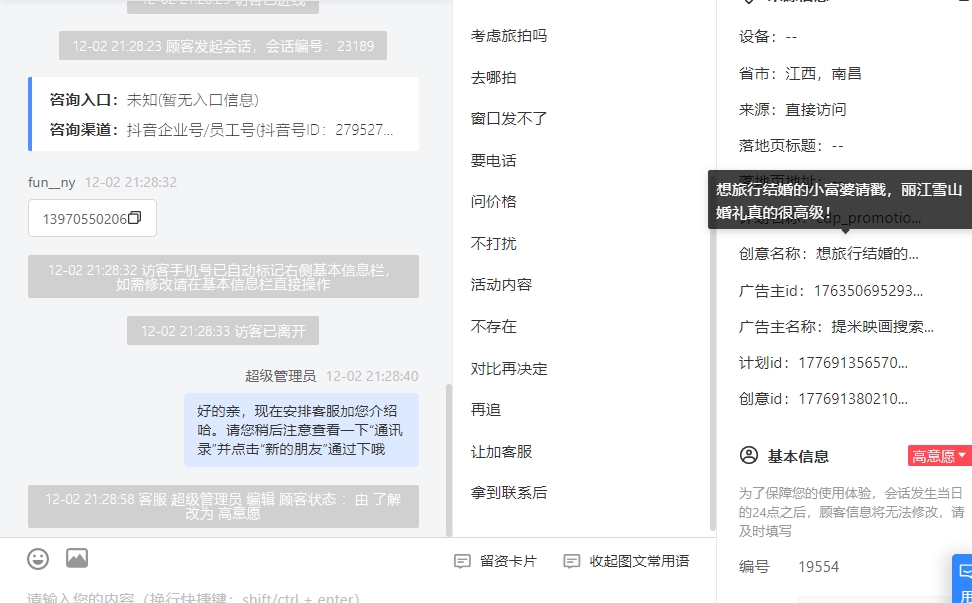The height and width of the screenshot is (603, 972).
Task: Click the 咨询渠道 抖音企业号 info line
Action: [221, 130]
